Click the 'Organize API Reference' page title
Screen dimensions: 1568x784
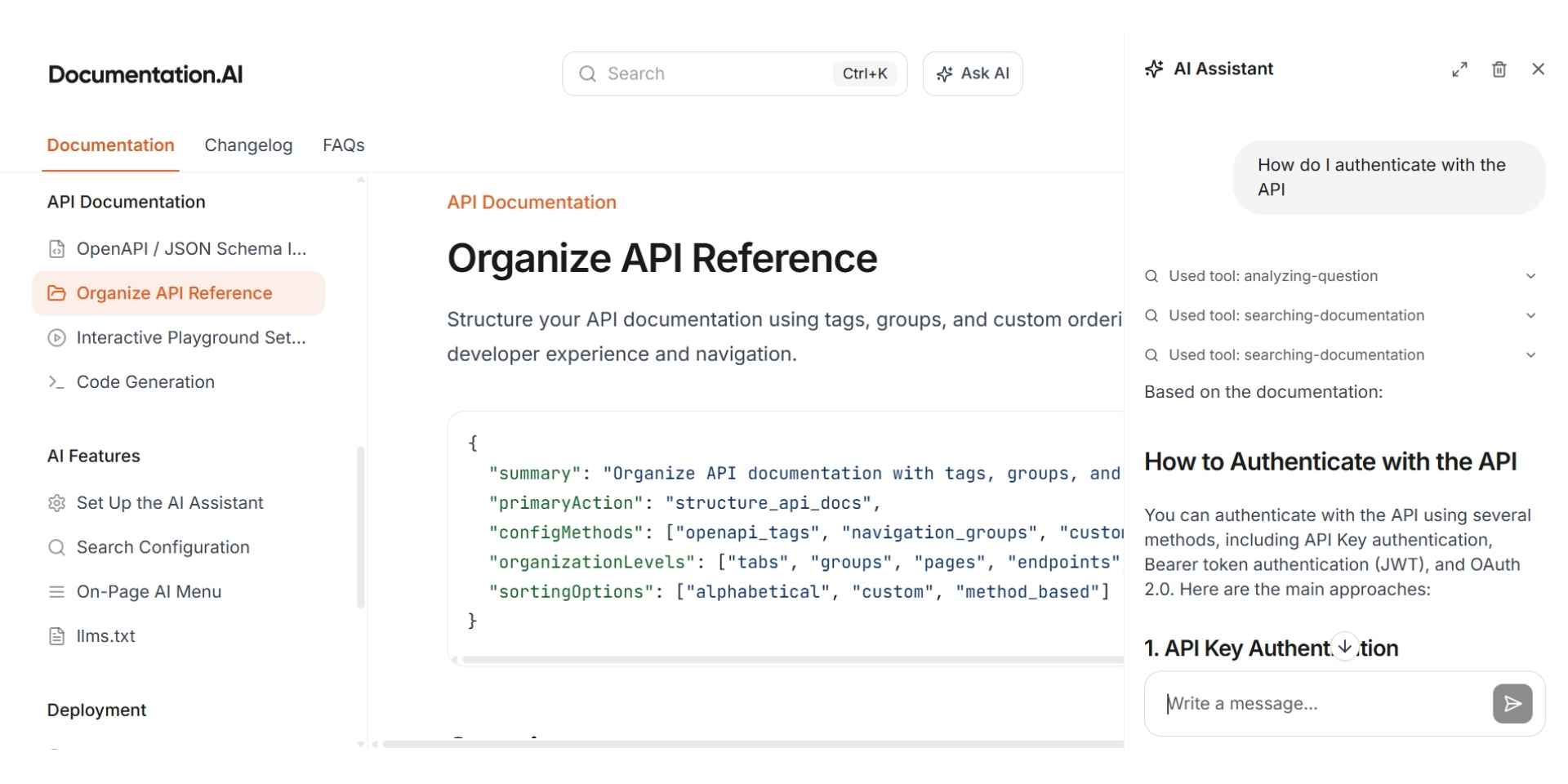click(661, 258)
